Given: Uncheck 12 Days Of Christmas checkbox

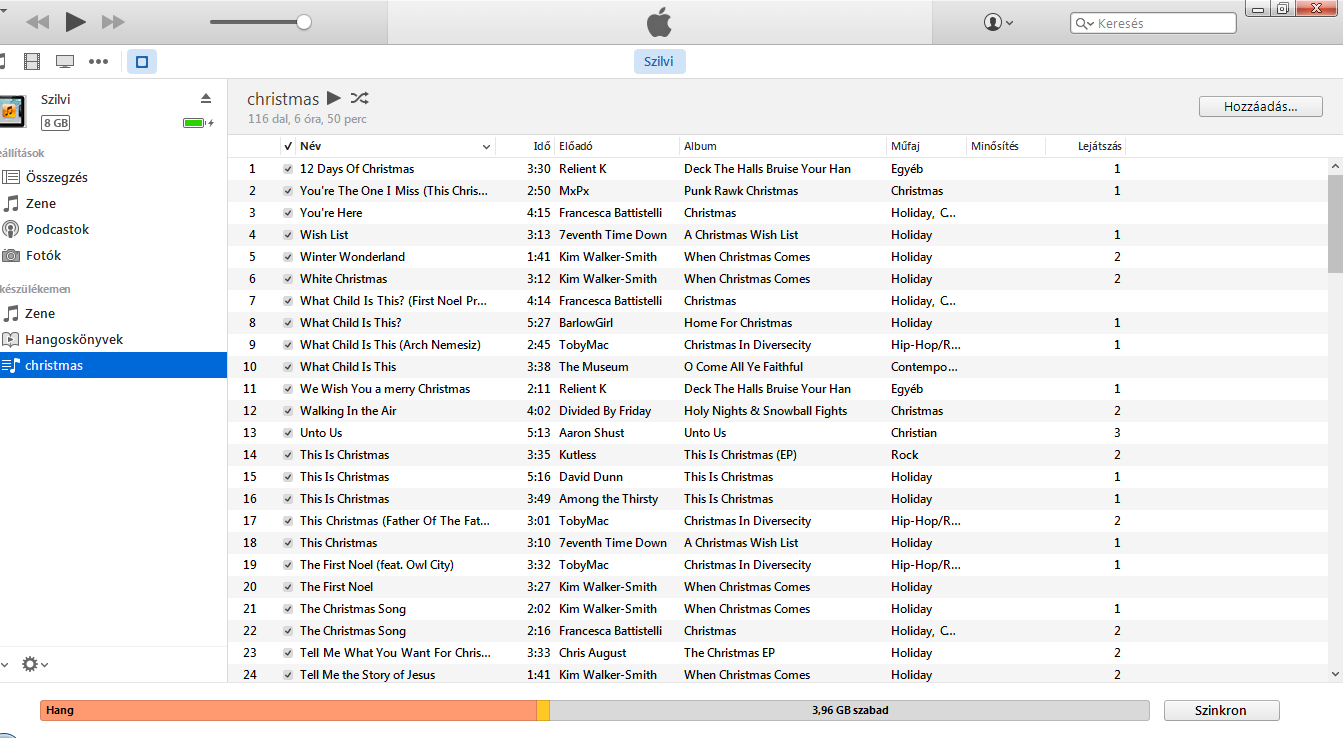Looking at the screenshot, I should (288, 169).
